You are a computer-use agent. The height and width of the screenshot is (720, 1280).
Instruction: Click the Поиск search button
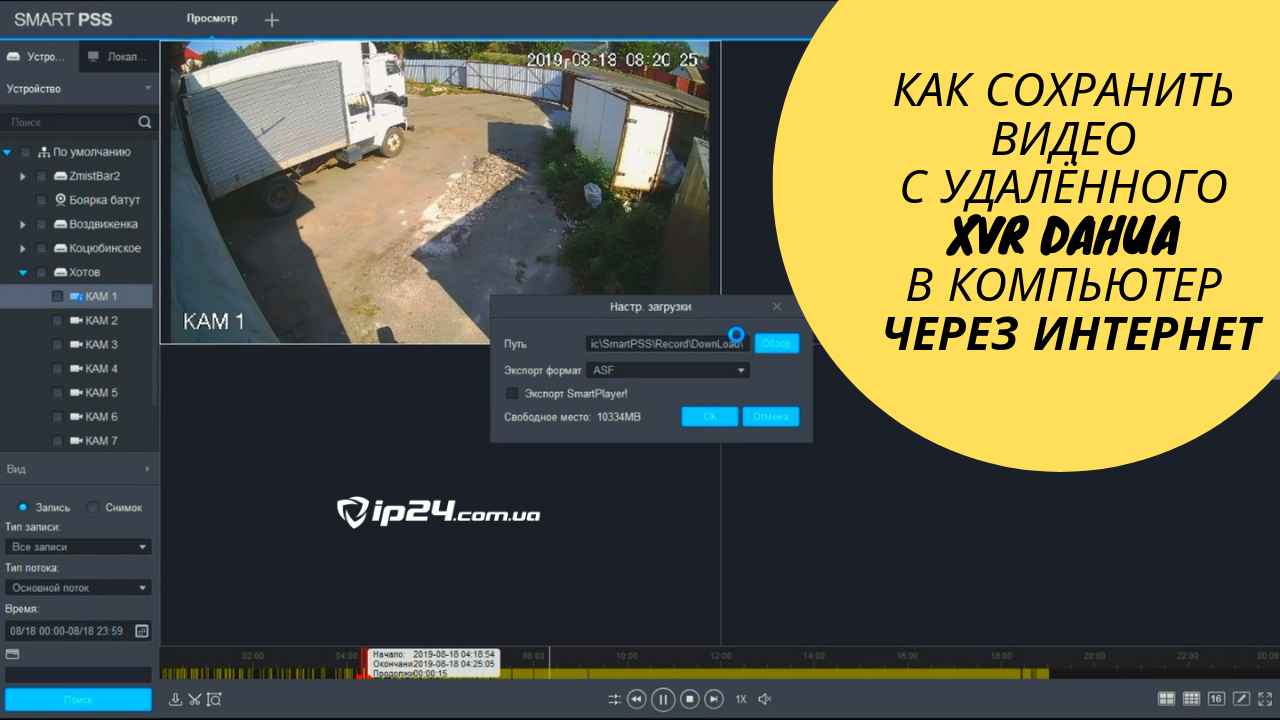(78, 699)
